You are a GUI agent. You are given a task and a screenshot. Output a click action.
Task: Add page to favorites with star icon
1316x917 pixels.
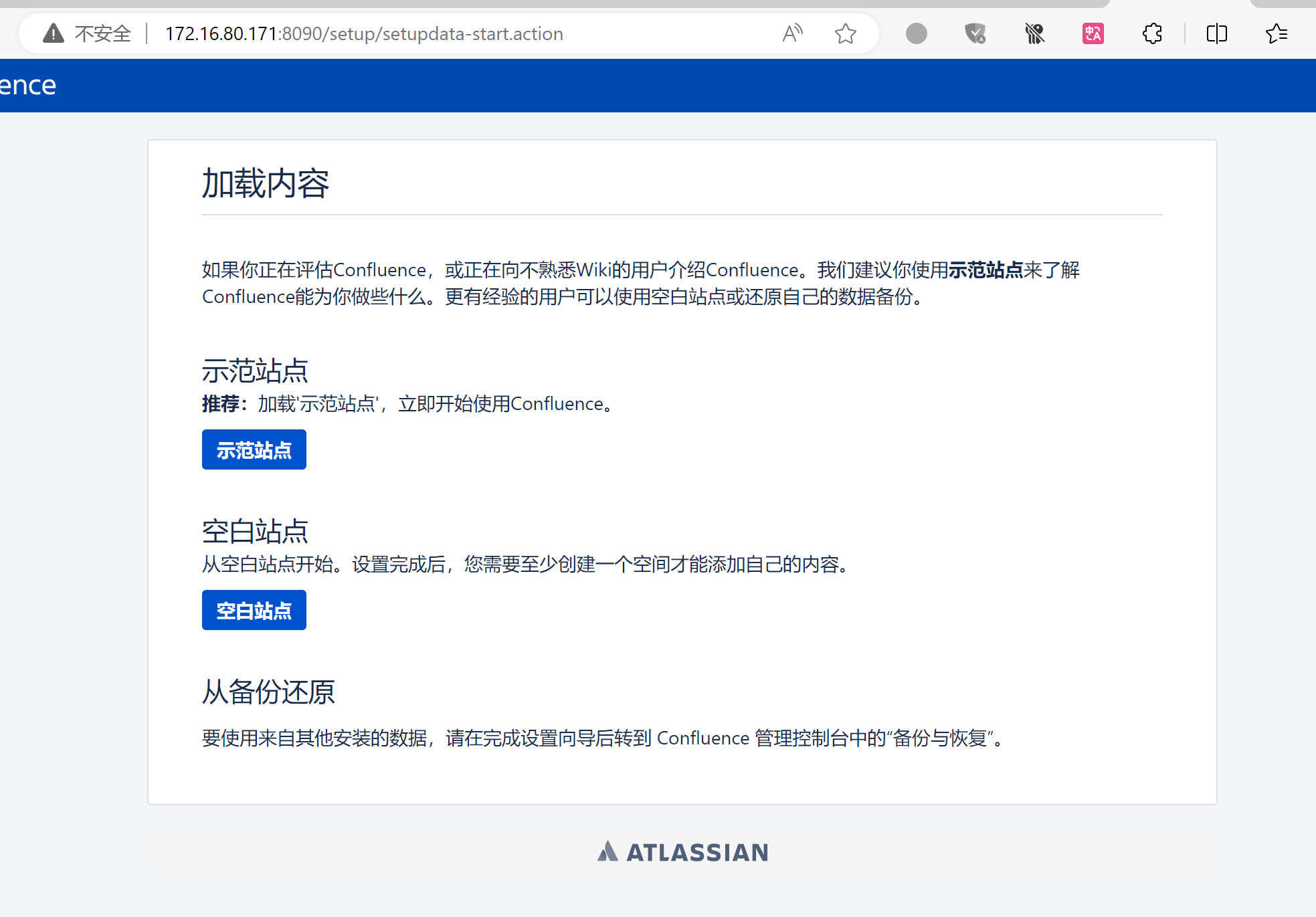[x=846, y=33]
